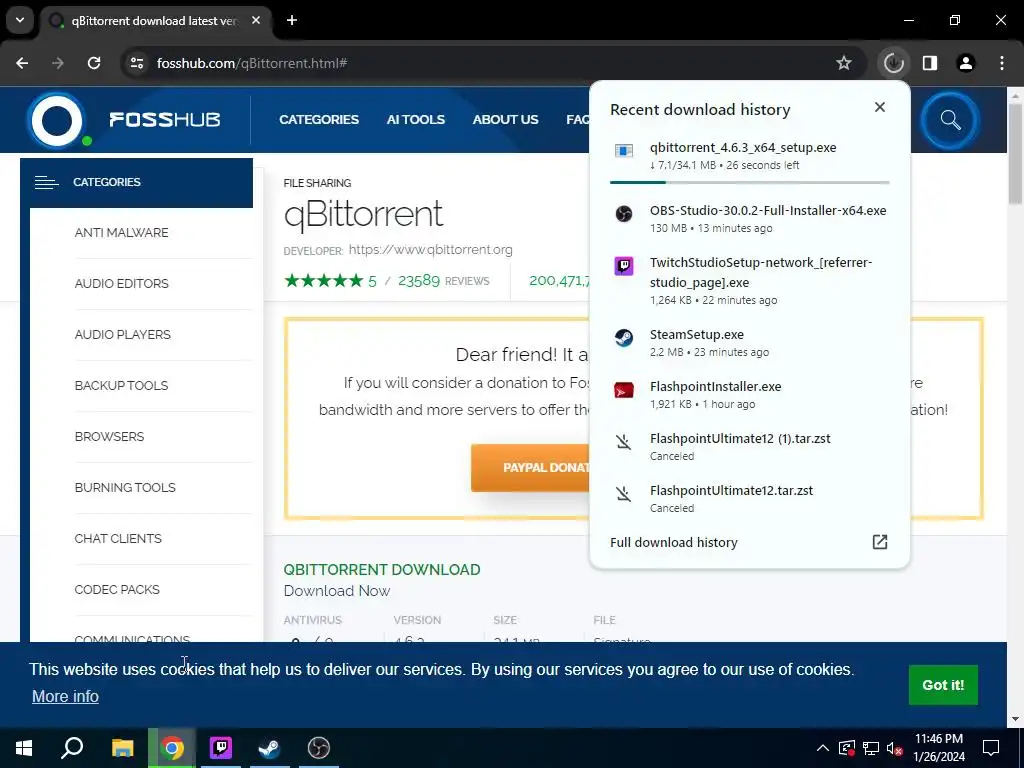Image resolution: width=1024 pixels, height=768 pixels.
Task: Click the FILE SHARING category label
Action: click(x=317, y=183)
